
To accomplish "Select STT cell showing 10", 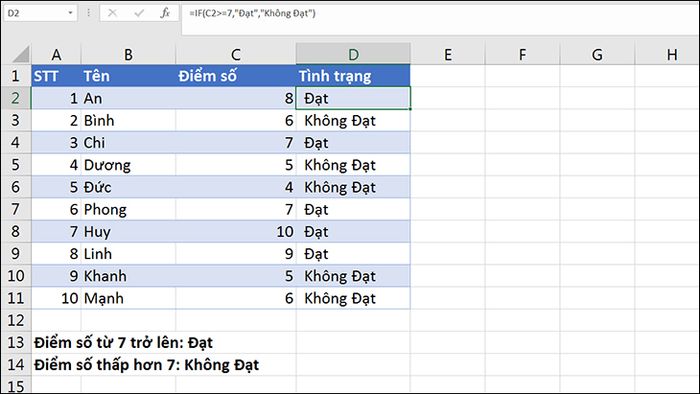I will [56, 298].
